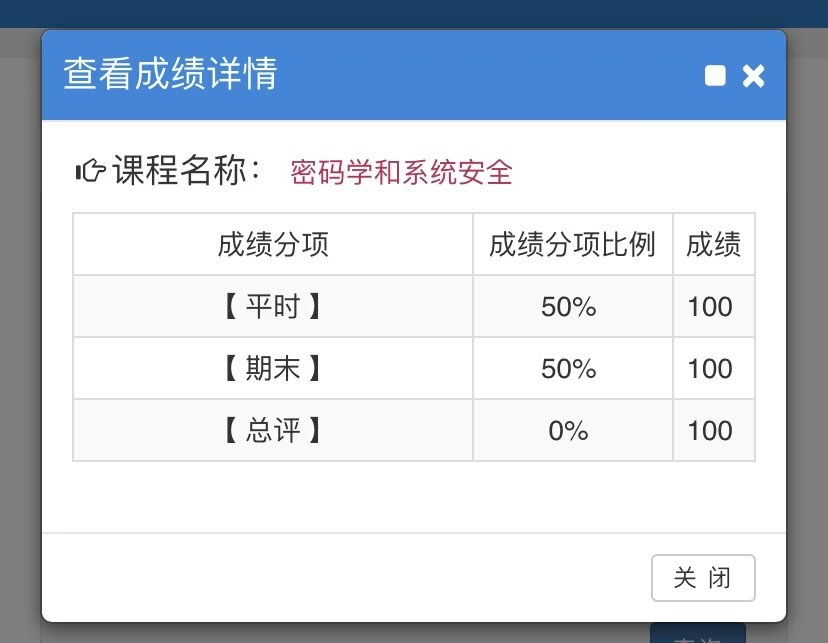
Task: Select the 课程名称 label text
Action: click(x=187, y=172)
